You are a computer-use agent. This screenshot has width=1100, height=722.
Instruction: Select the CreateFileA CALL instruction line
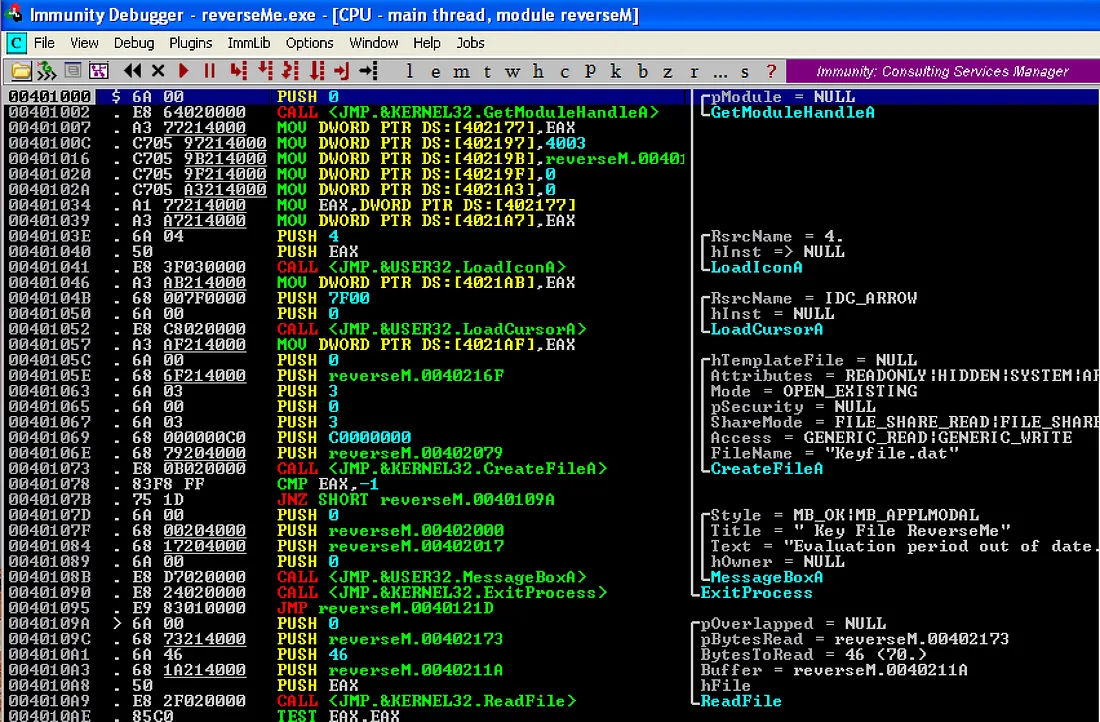point(442,468)
